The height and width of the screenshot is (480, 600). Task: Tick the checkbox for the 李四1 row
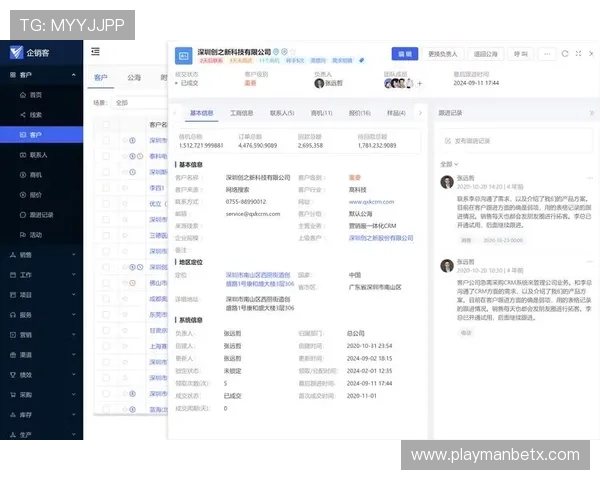point(106,188)
